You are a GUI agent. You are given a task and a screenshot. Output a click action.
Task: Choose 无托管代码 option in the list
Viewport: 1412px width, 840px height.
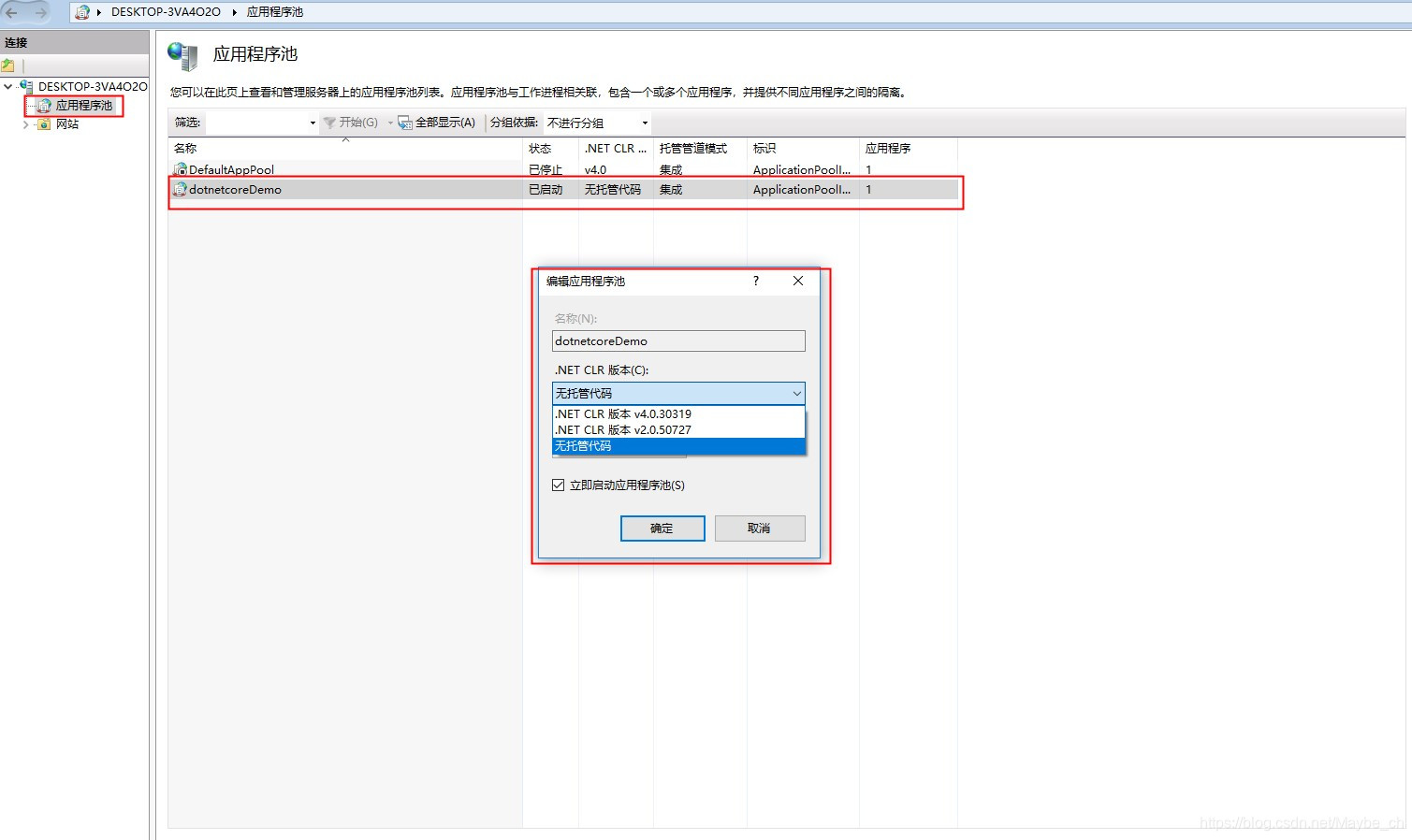click(x=678, y=445)
